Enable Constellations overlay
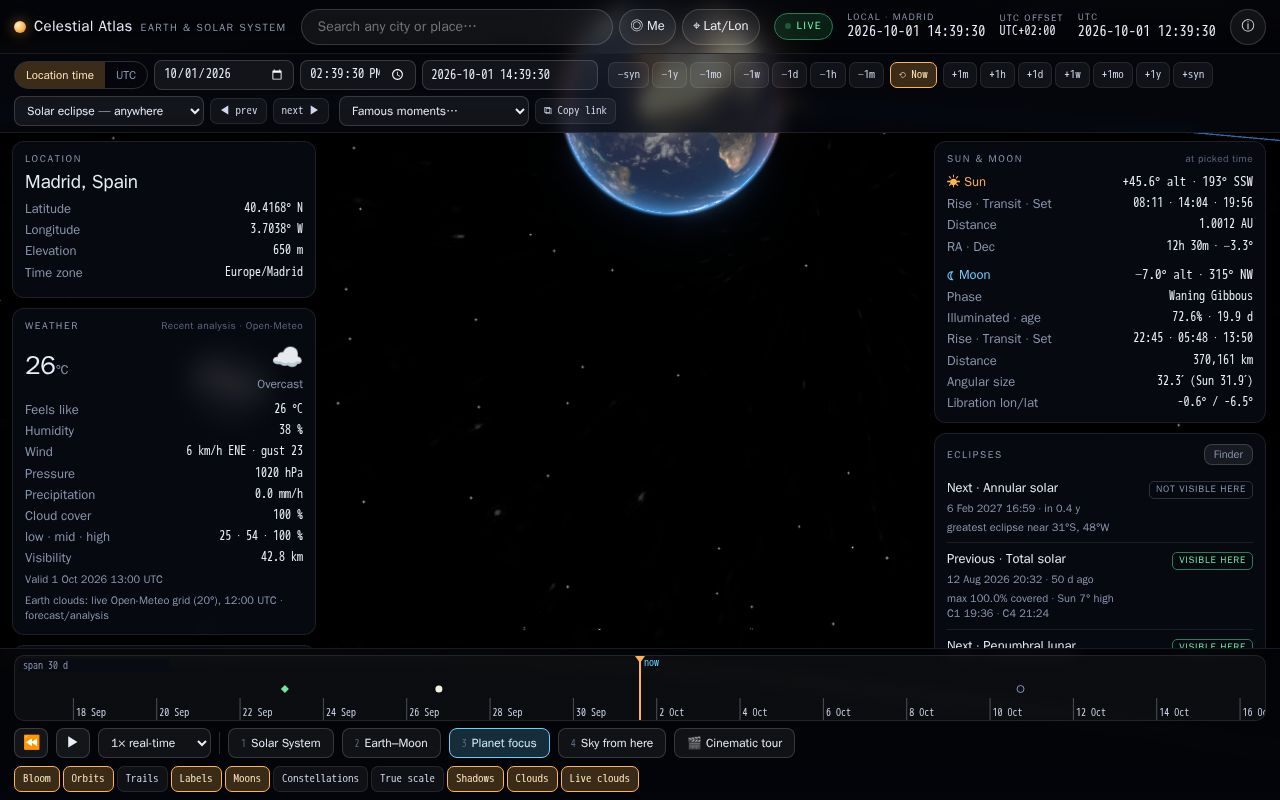This screenshot has height=800, width=1280. (320, 778)
